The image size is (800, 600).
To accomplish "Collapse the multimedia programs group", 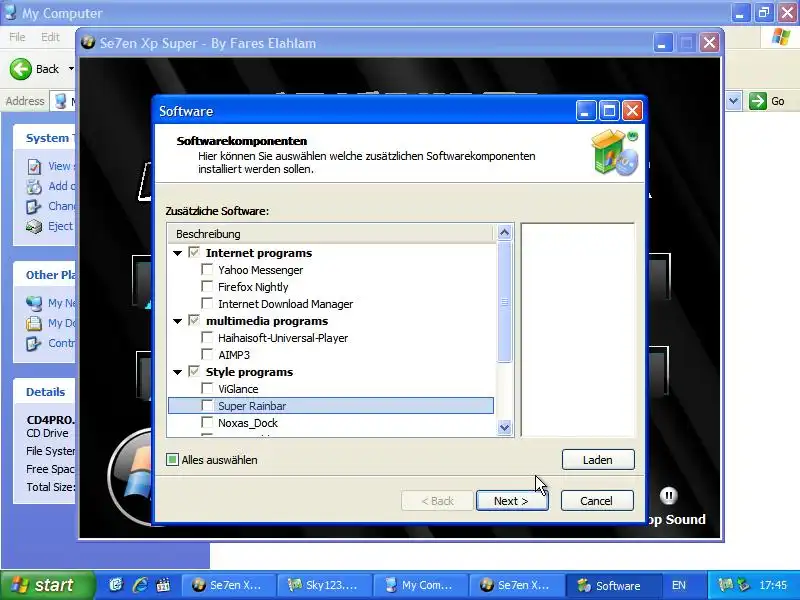I will pyautogui.click(x=178, y=321).
